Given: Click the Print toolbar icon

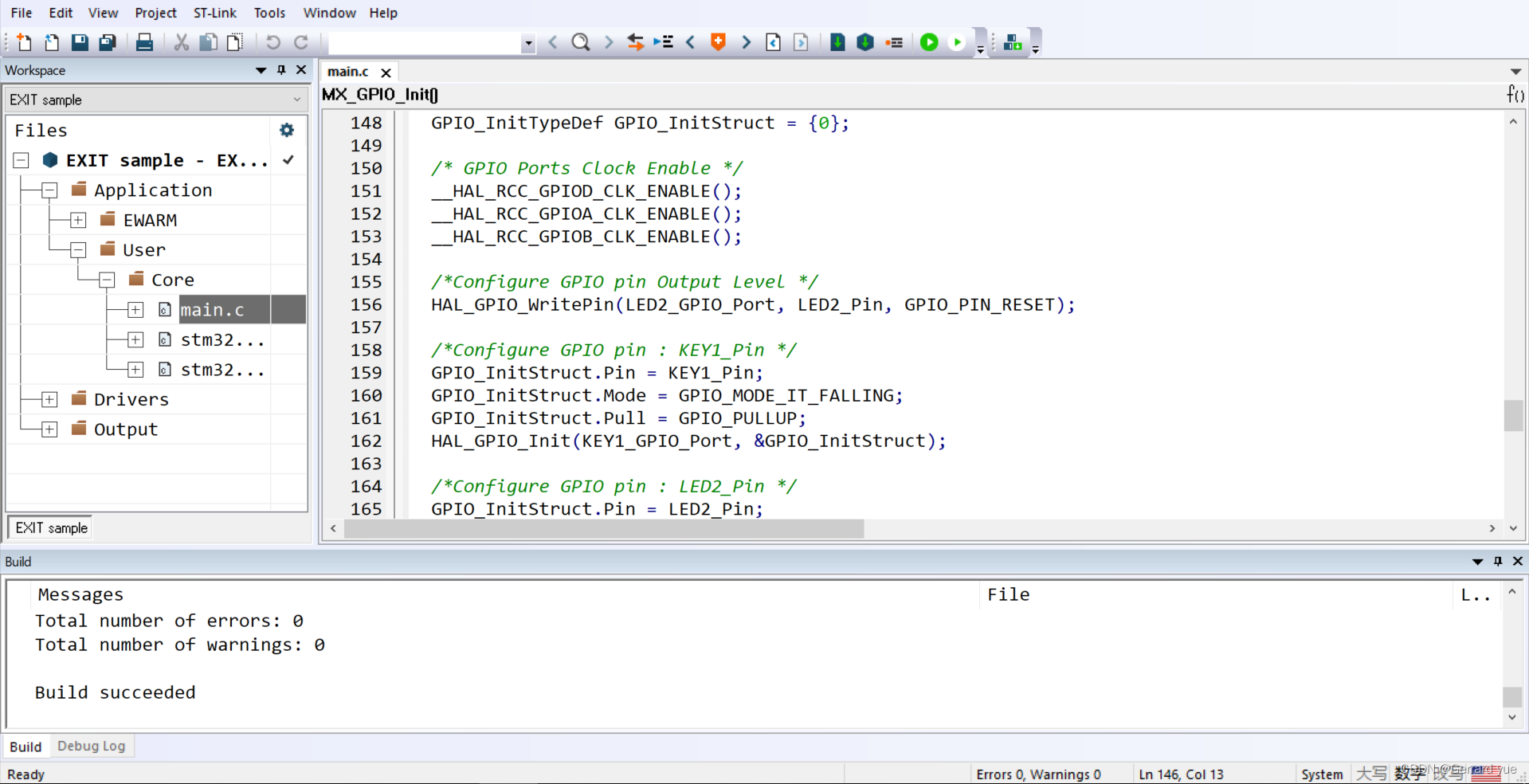Looking at the screenshot, I should click(x=144, y=42).
